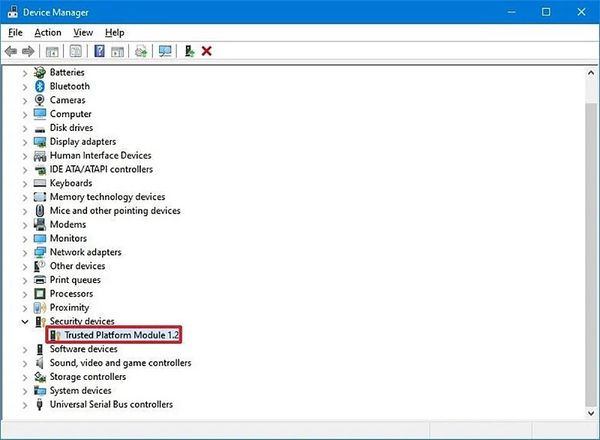
Task: Click the Bluetooth icon in the tree
Action: (x=40, y=86)
